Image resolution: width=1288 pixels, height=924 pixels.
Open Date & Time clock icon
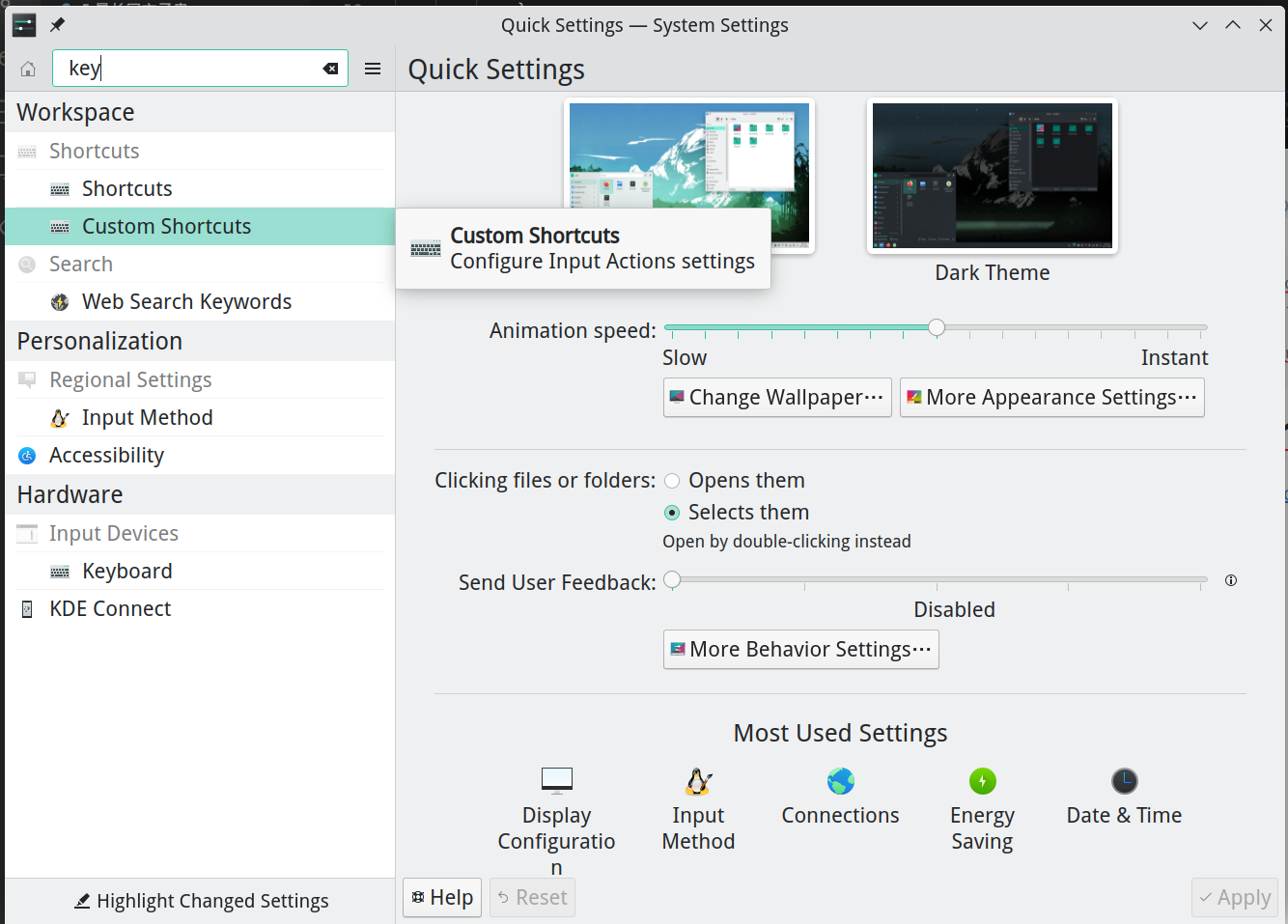(1125, 780)
